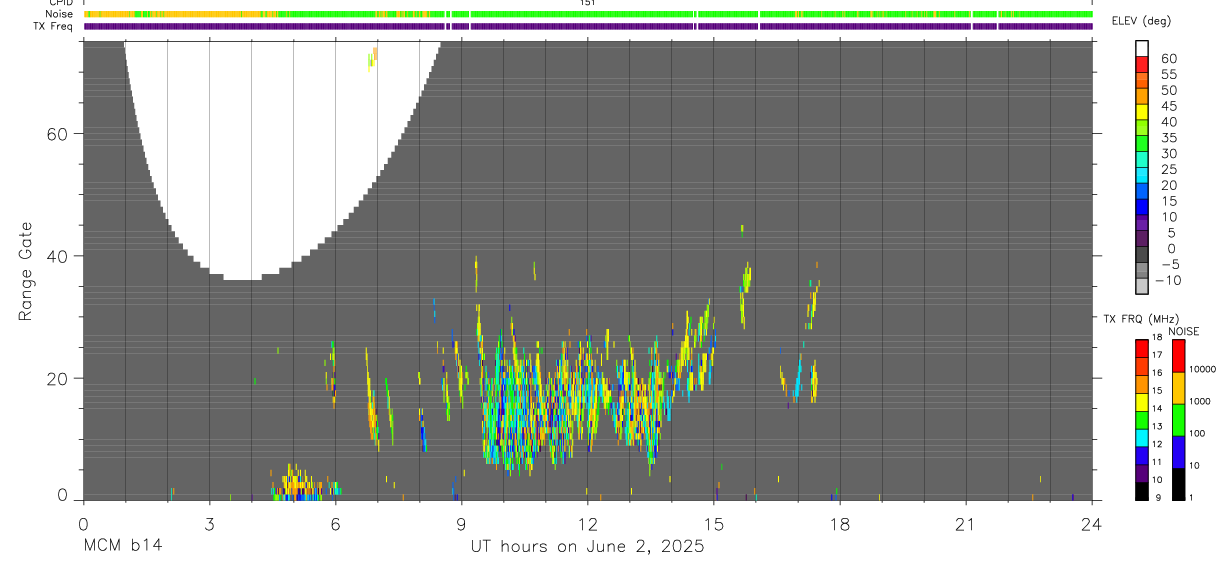Click ELEV legend value '50'
The width and height of the screenshot is (1228, 567).
pyautogui.click(x=1168, y=90)
